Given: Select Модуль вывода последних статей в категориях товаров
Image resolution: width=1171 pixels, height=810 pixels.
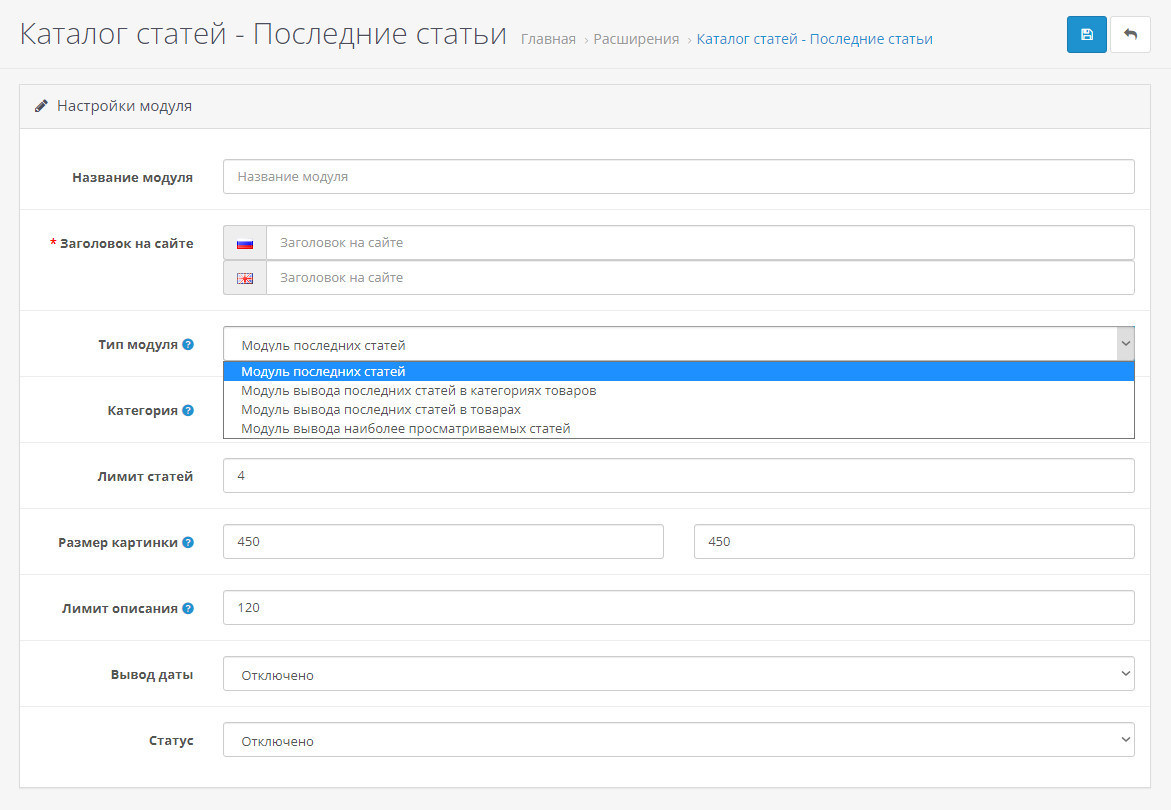Looking at the screenshot, I should pyautogui.click(x=679, y=390).
